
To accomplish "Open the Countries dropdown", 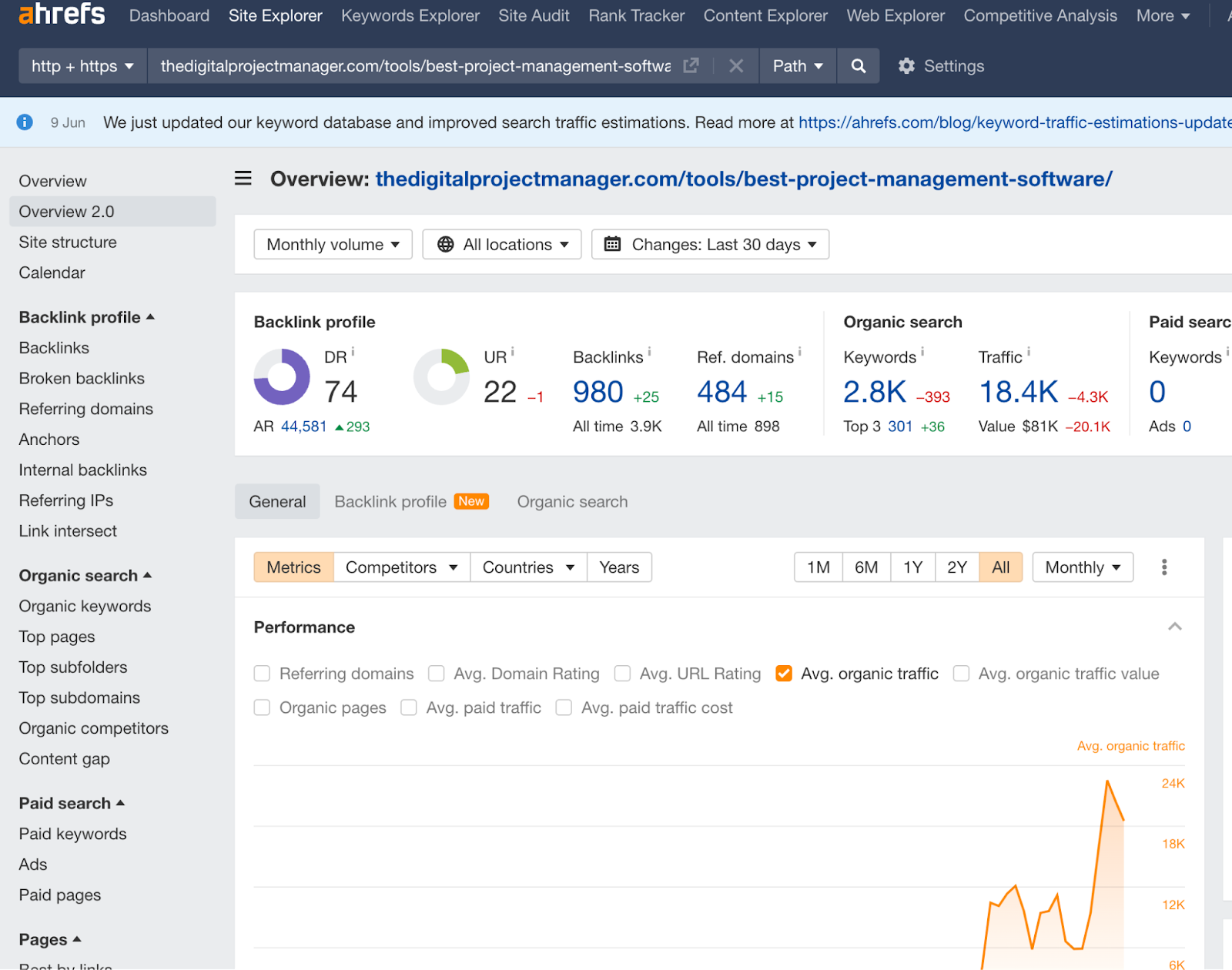I will tap(528, 567).
